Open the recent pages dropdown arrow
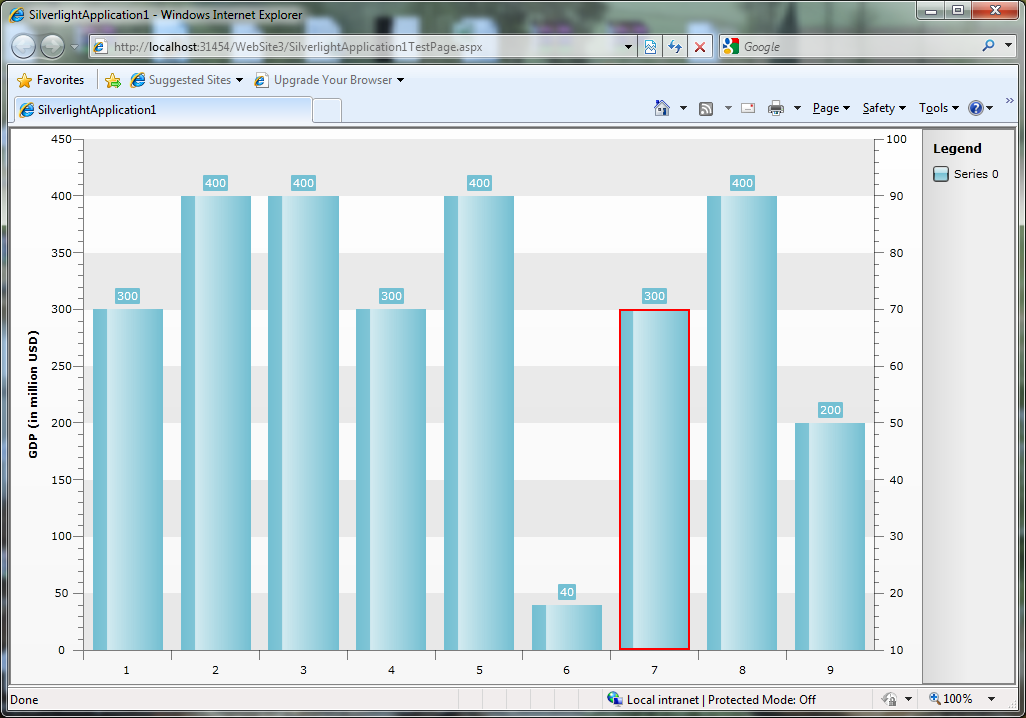The image size is (1026, 718). 75,47
